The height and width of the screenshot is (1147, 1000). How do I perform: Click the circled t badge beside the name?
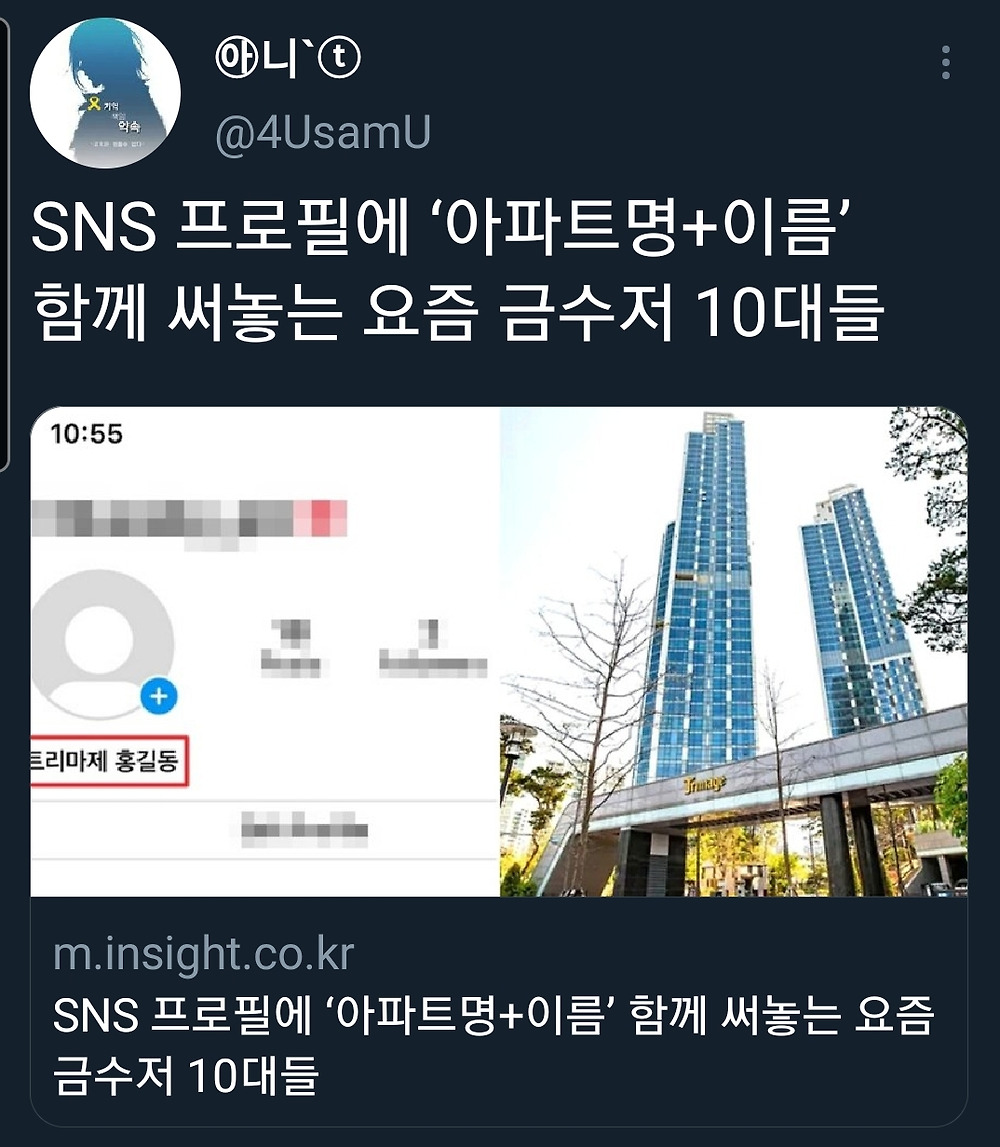pyautogui.click(x=338, y=58)
